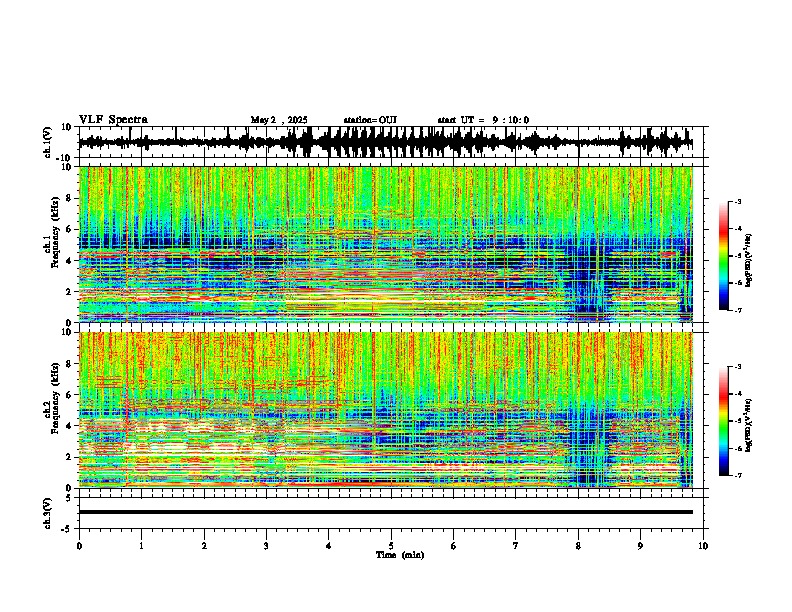
Task: Click time axis tick label "0"
Action: pos(79,546)
